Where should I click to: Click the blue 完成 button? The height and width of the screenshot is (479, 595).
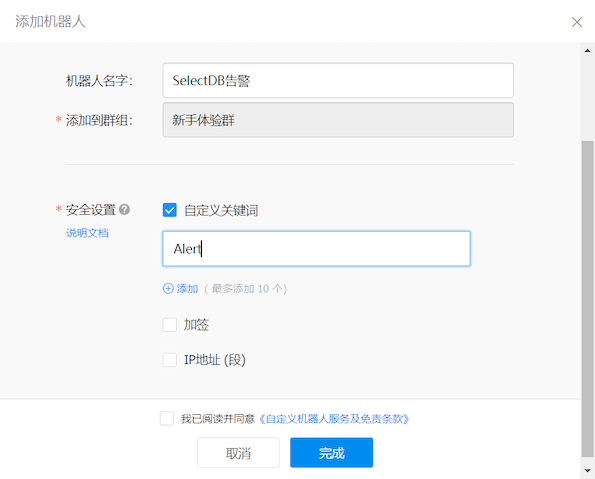(x=332, y=452)
